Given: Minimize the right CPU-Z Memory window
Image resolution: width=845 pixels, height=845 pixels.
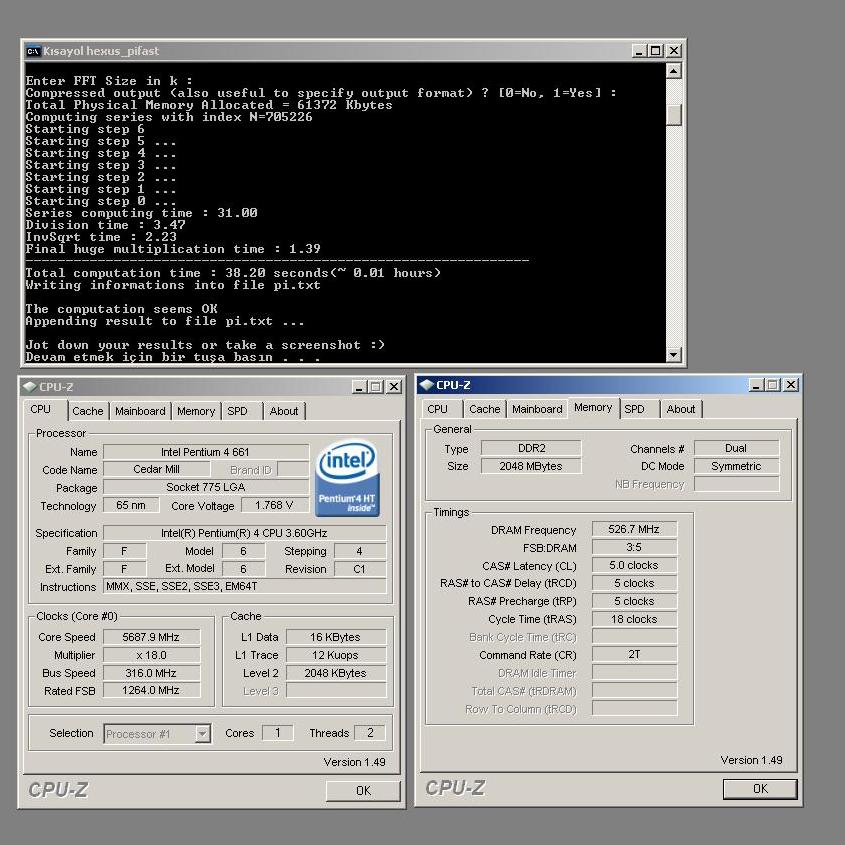Looking at the screenshot, I should [x=756, y=385].
